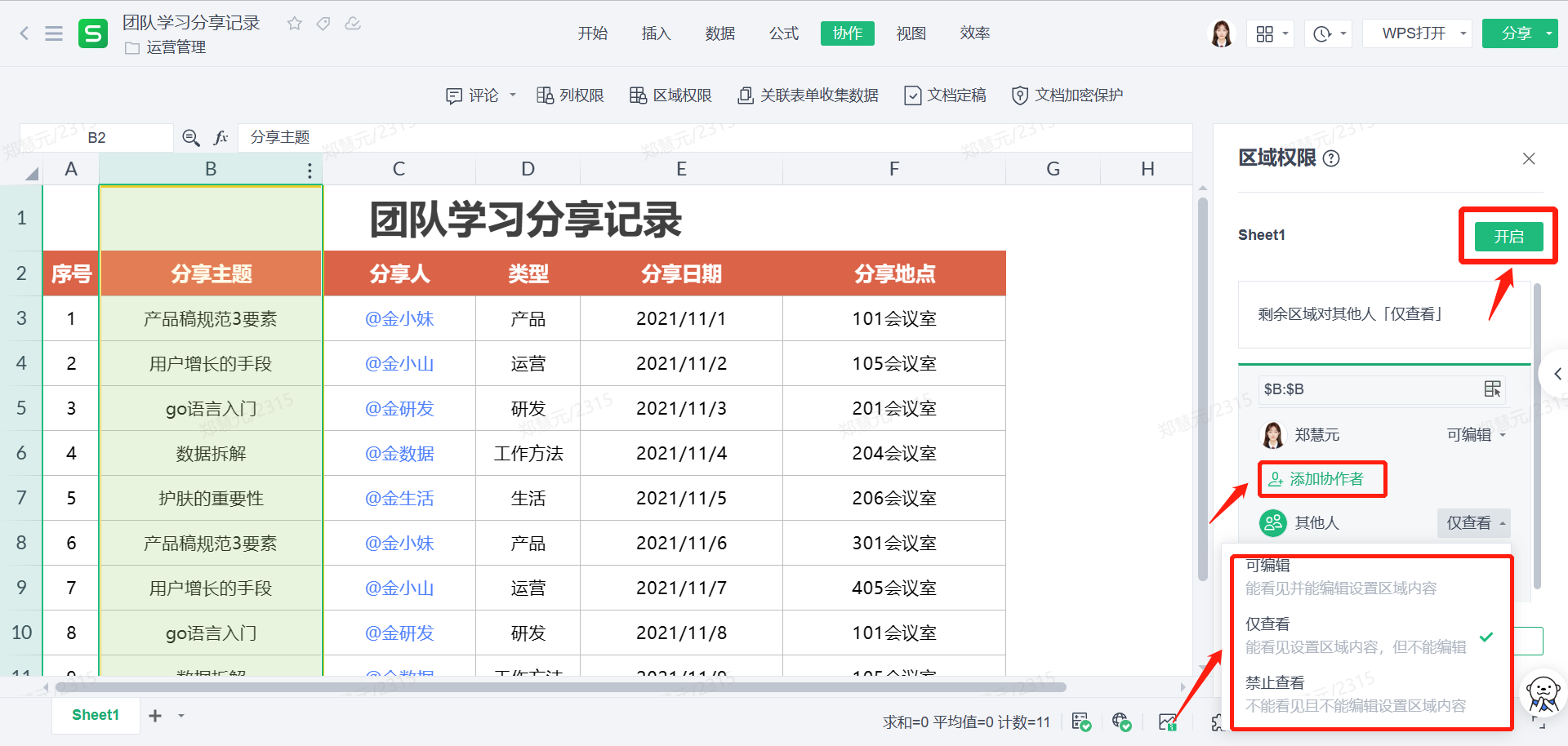Click the green WPS spreadsheet logo
The width and height of the screenshot is (1568, 746).
pos(93,33)
